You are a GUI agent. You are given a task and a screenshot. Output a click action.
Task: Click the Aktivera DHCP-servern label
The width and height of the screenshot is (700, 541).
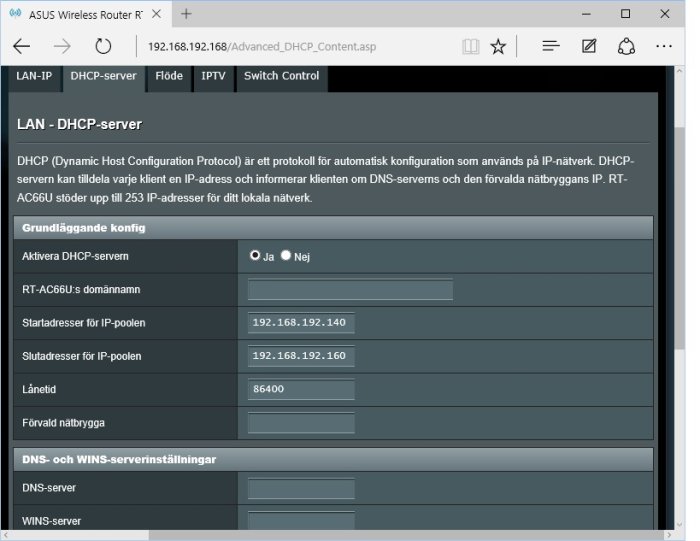tap(75, 257)
